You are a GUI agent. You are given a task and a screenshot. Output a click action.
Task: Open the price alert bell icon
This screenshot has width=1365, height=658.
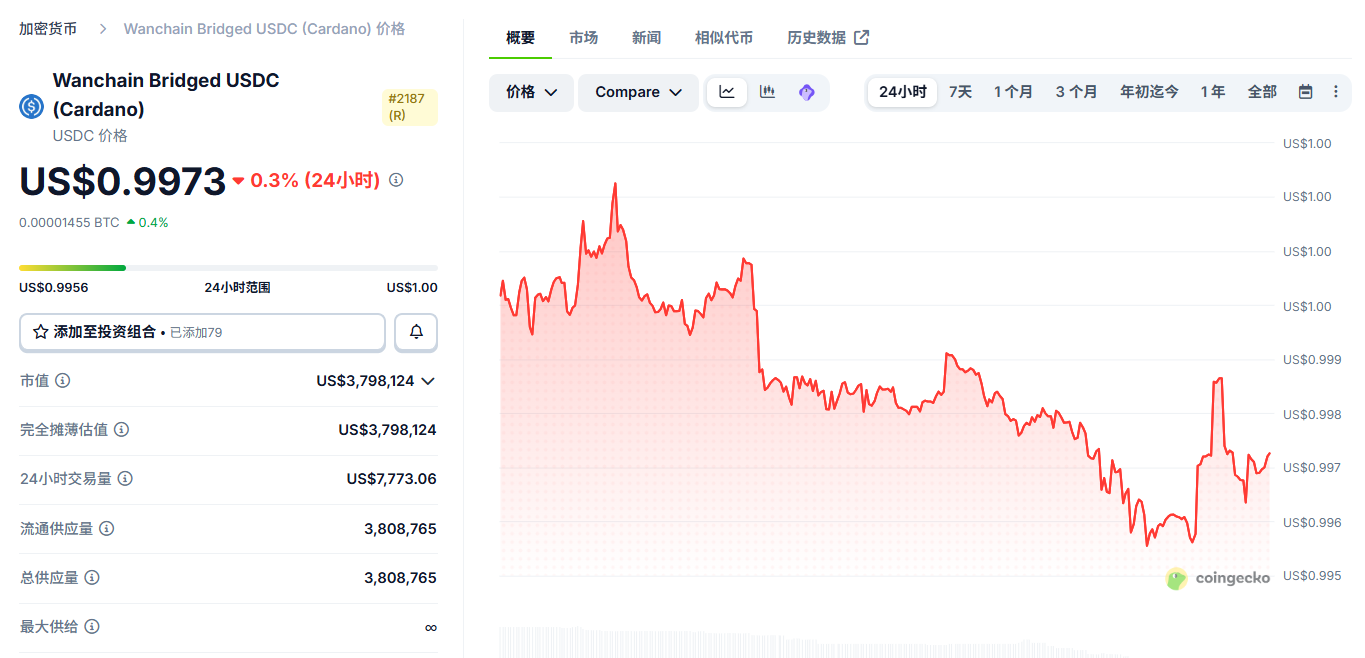click(x=416, y=332)
